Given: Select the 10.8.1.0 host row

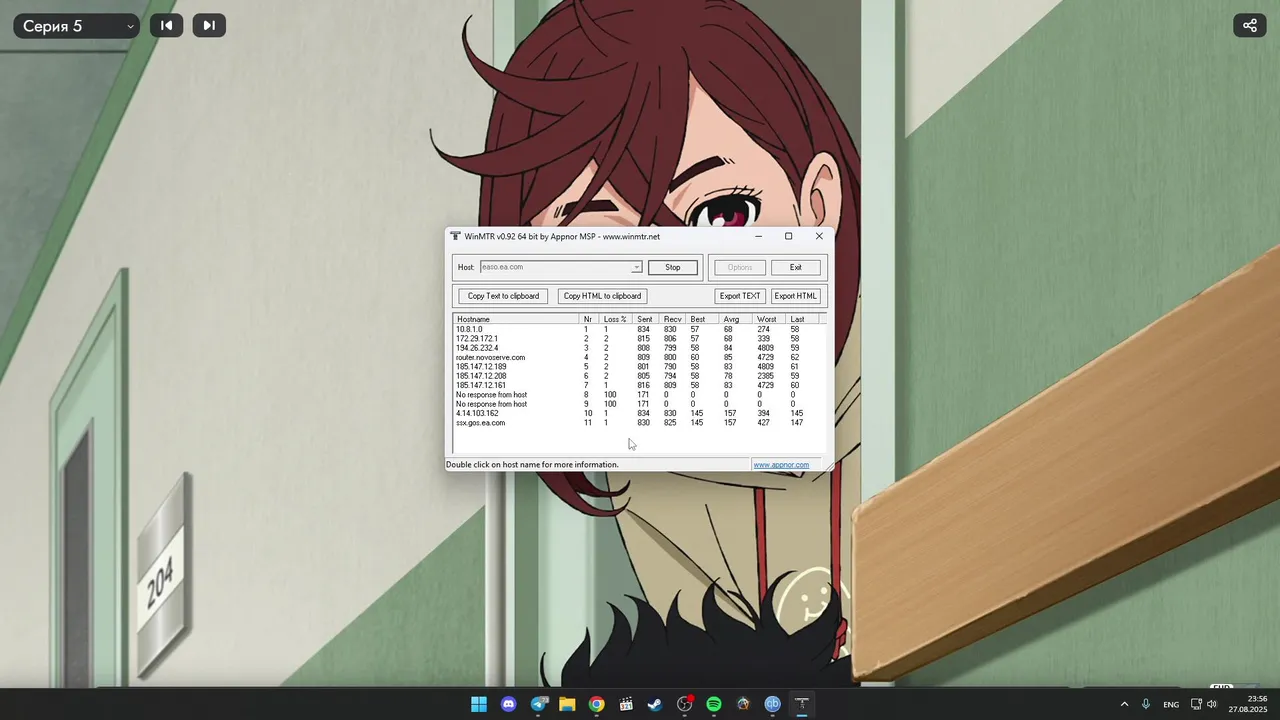Looking at the screenshot, I should click(640, 329).
